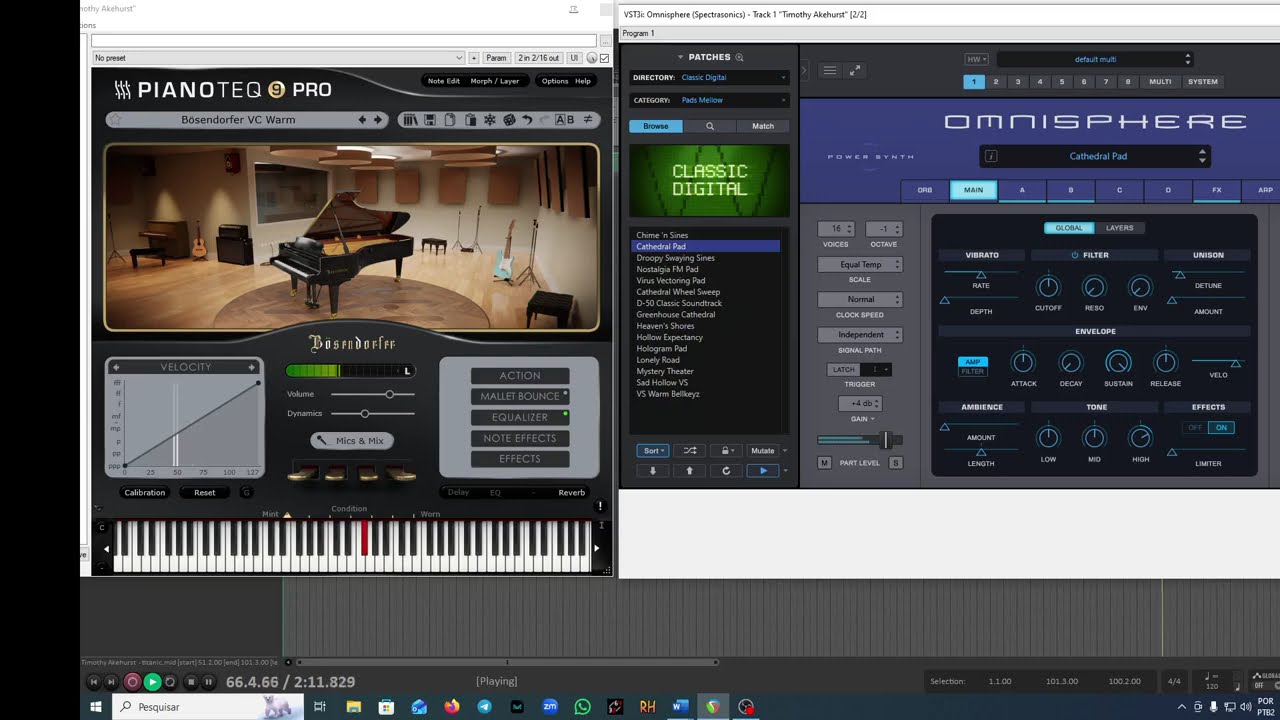Open the Omnisphere utility menu hamburger icon
Viewport: 1280px width, 720px height.
(829, 70)
